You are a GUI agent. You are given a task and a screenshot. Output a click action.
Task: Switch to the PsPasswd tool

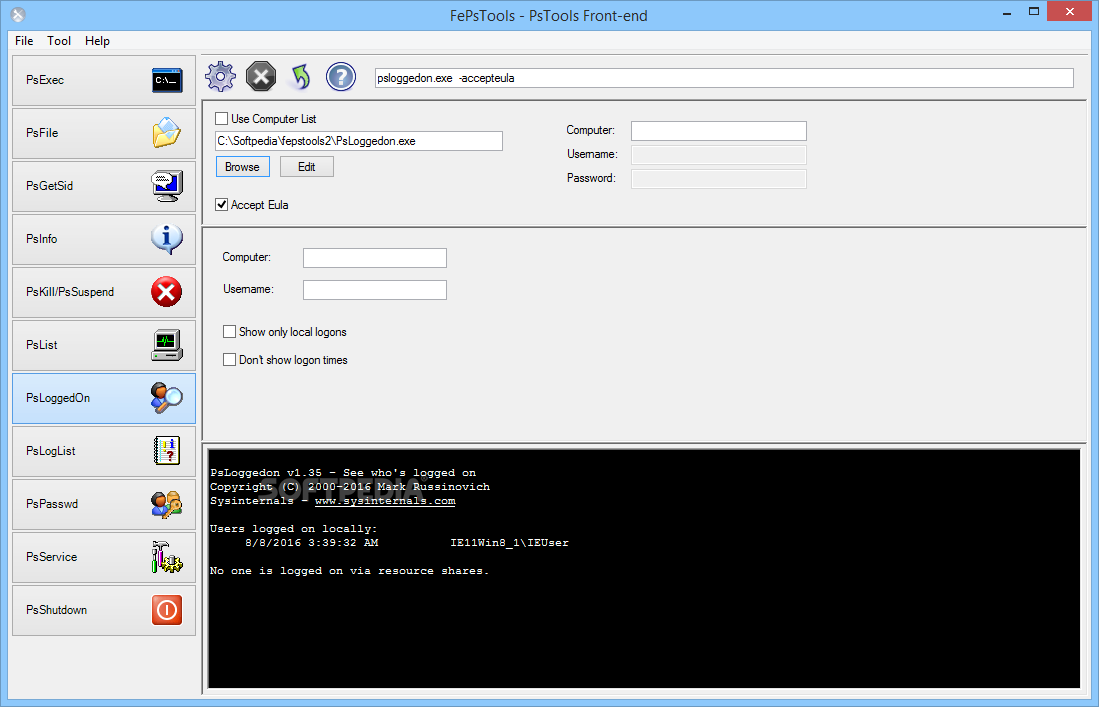pos(104,504)
